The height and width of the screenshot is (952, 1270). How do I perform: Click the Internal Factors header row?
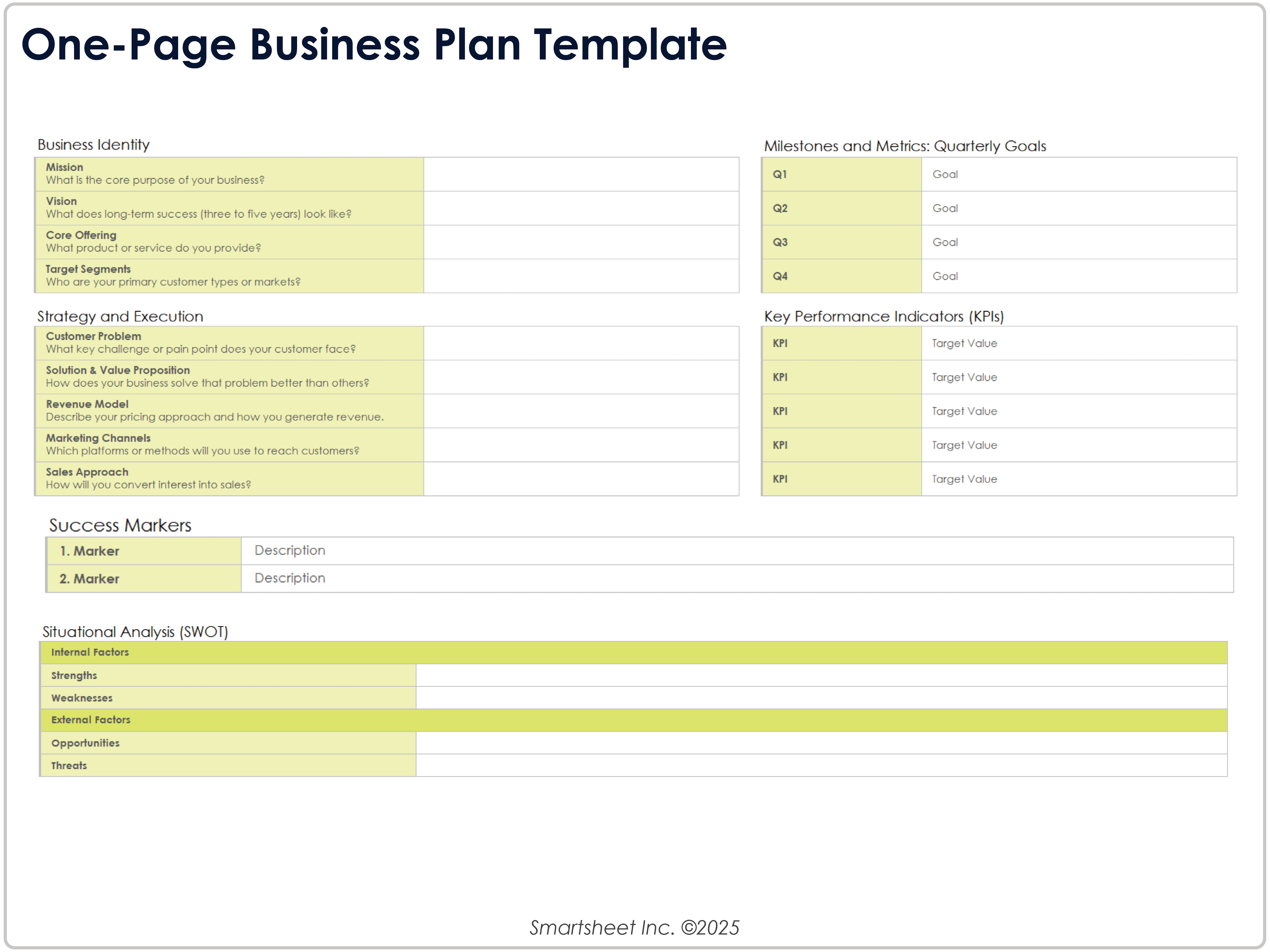click(x=633, y=652)
